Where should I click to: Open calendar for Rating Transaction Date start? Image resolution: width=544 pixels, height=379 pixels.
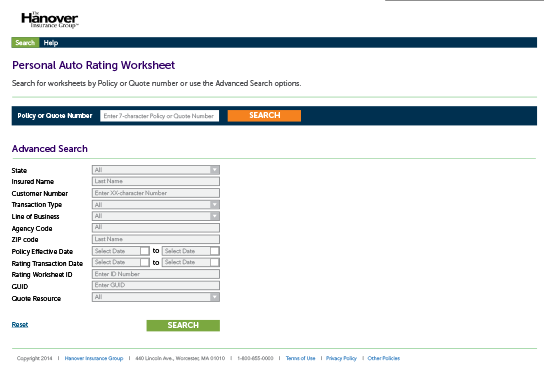point(145,262)
